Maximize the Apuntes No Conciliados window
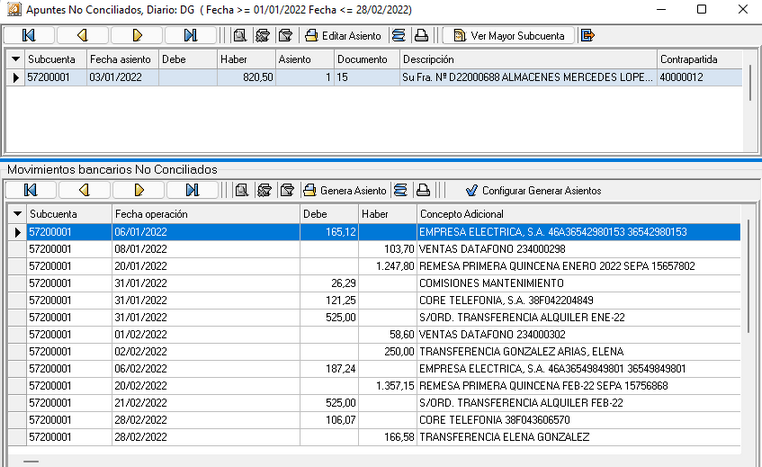This screenshot has height=467, width=762. (x=701, y=9)
